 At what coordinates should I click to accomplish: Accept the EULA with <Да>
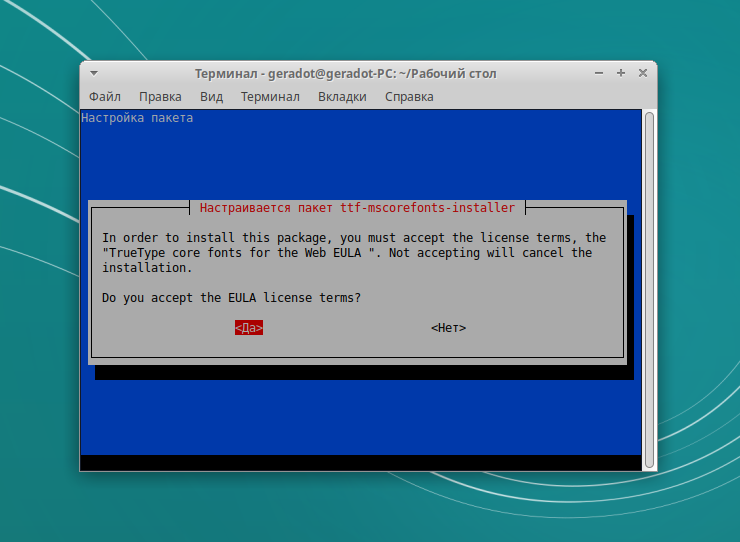249,328
